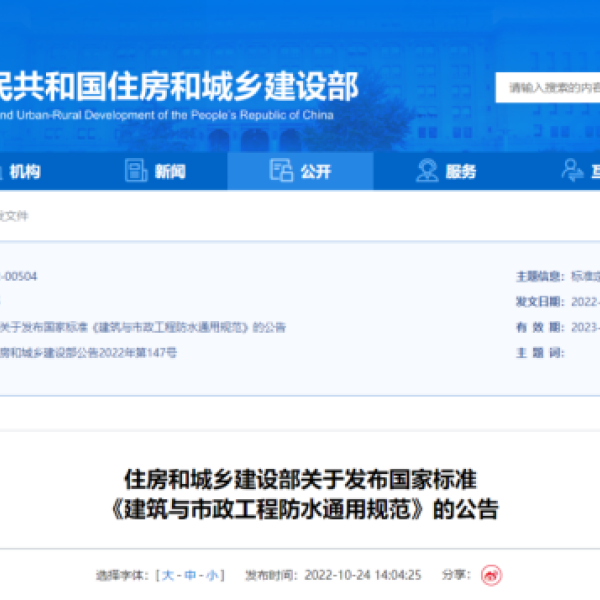Click the 文件 breadcrumb link
The image size is (600, 600).
coord(14,216)
